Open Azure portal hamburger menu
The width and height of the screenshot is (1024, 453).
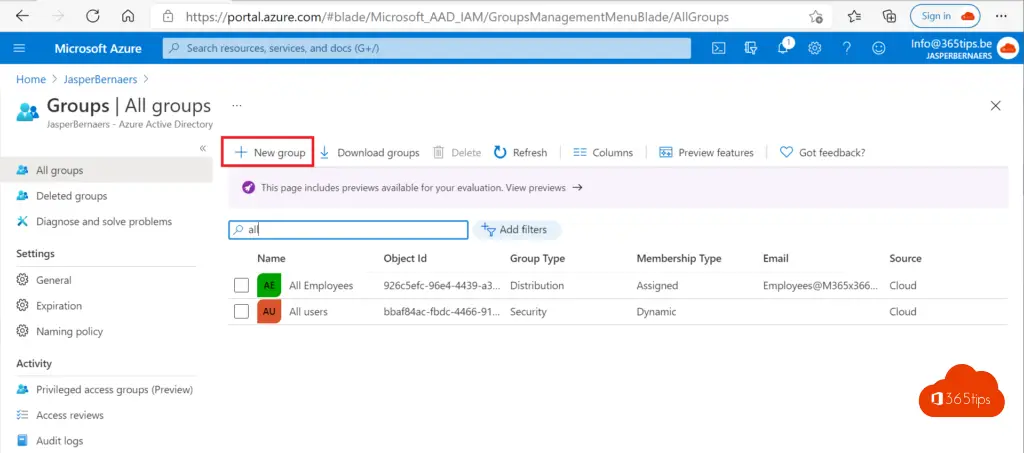pyautogui.click(x=19, y=48)
